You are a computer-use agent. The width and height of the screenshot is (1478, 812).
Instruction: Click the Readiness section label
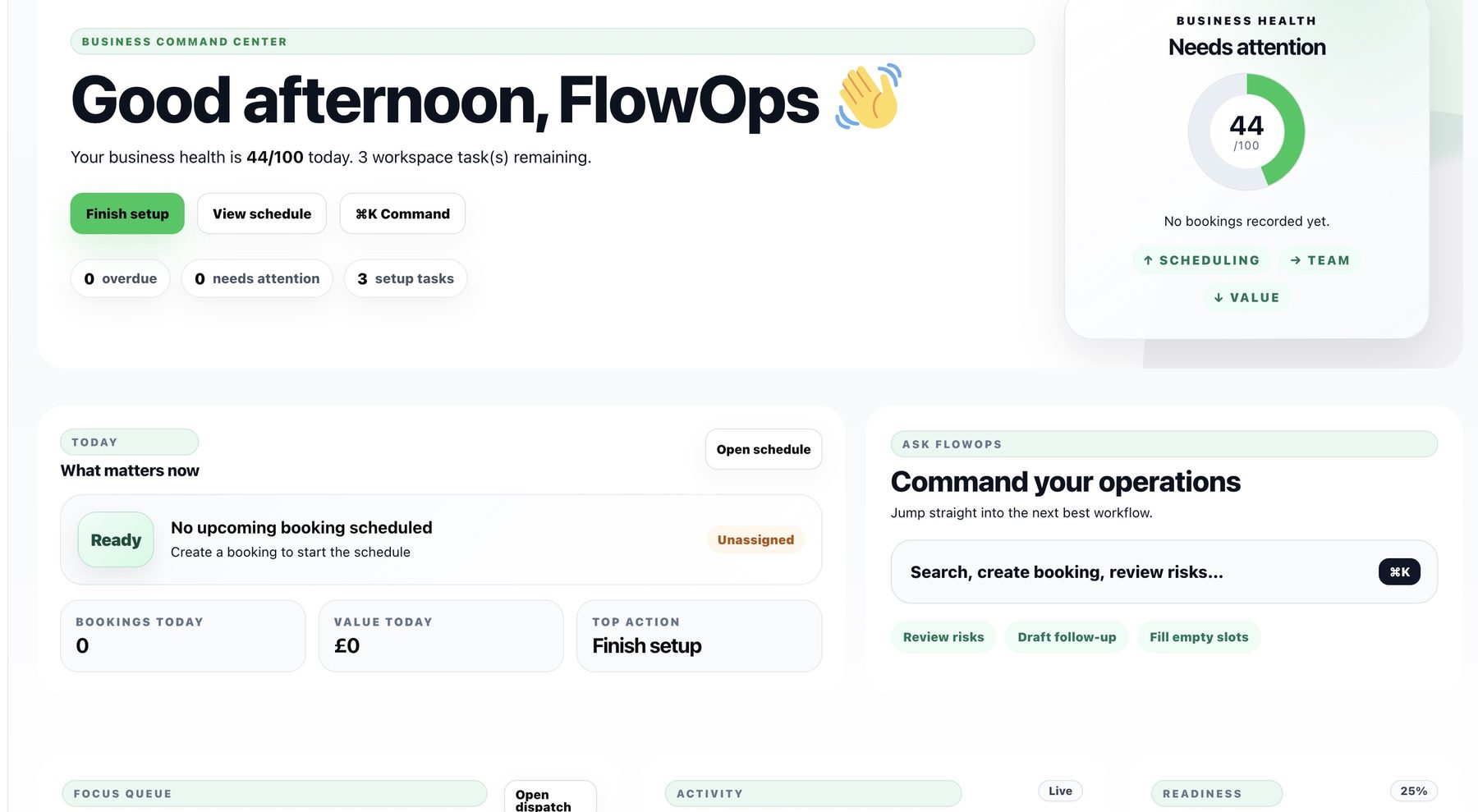click(1217, 794)
